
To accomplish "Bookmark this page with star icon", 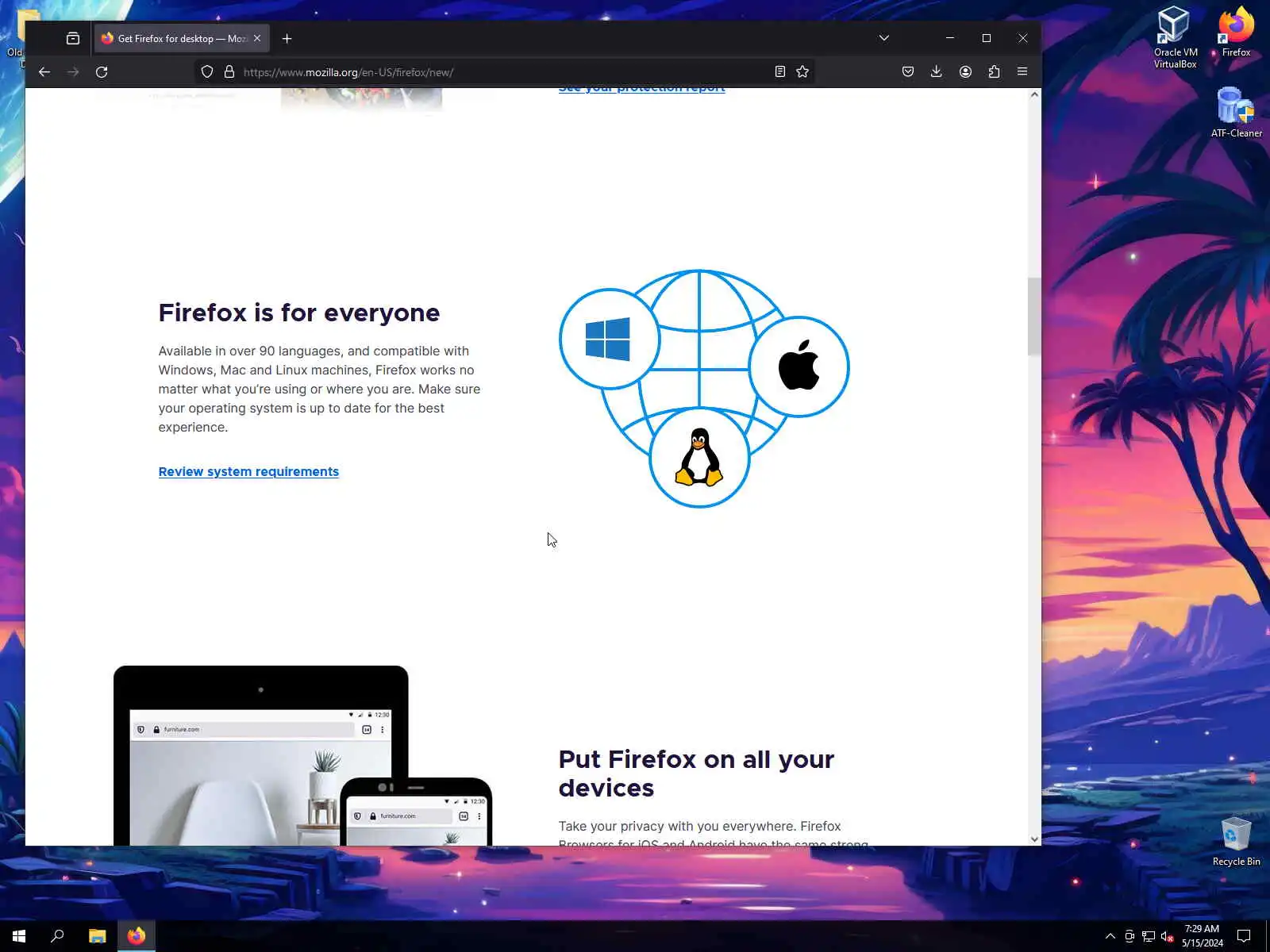I will 802,72.
